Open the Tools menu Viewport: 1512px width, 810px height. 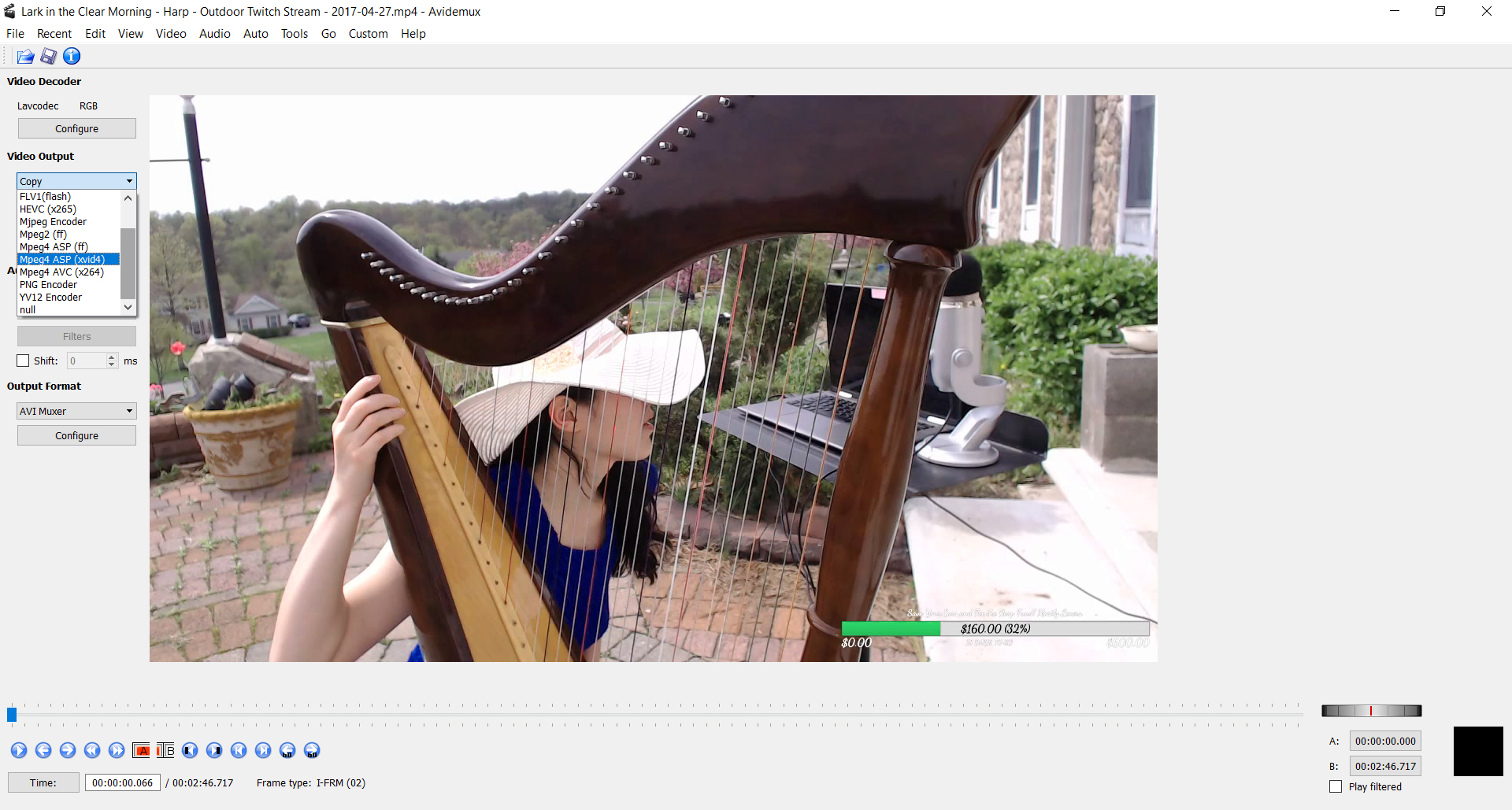point(294,34)
